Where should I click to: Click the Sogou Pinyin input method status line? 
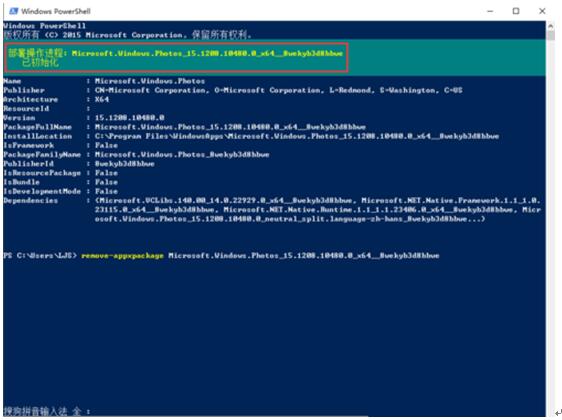click(47, 411)
